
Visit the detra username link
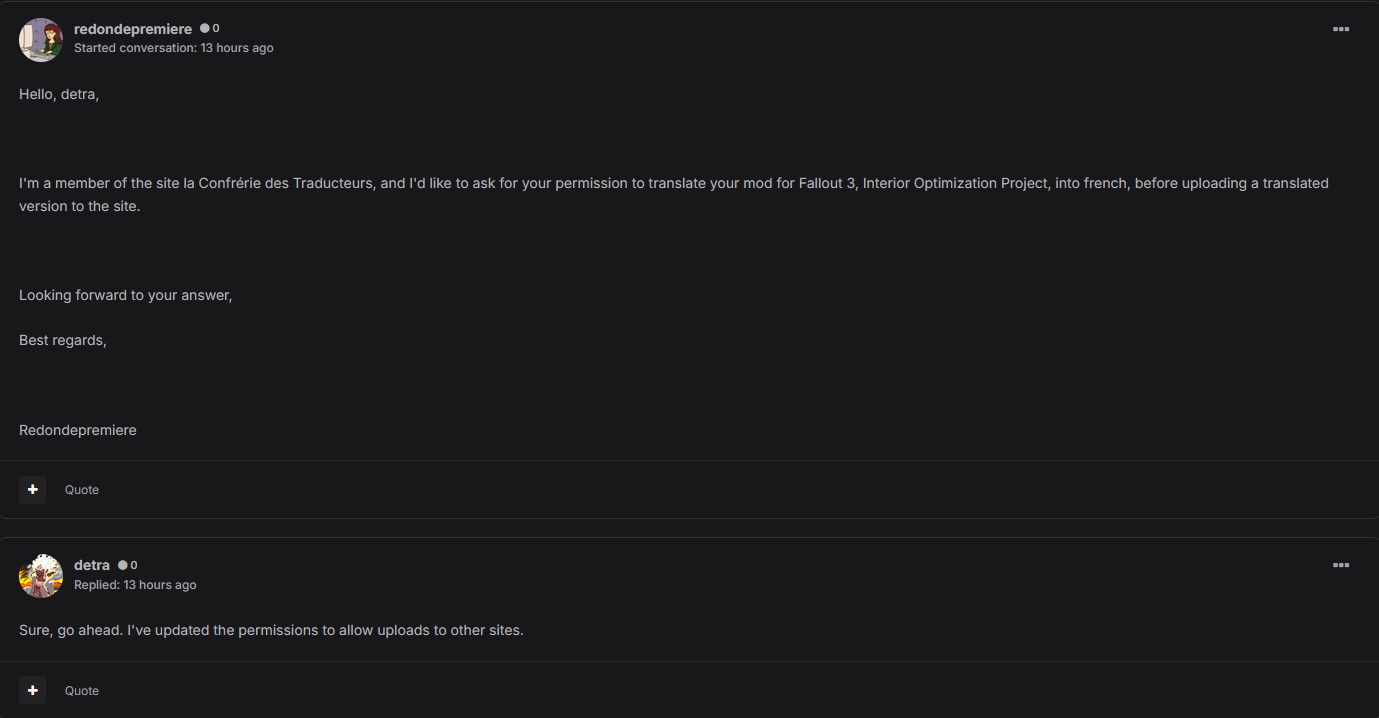tap(92, 565)
